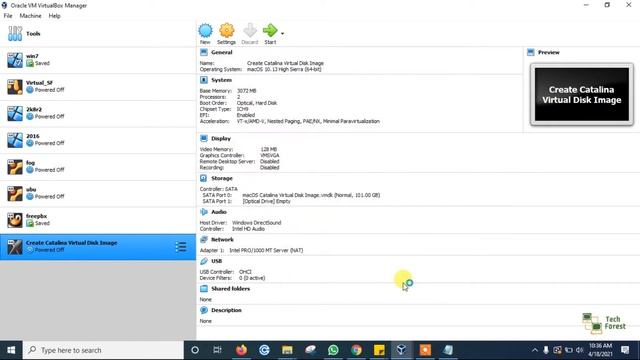640x360 pixels.
Task: Open the Audio section header
Action: [219, 212]
